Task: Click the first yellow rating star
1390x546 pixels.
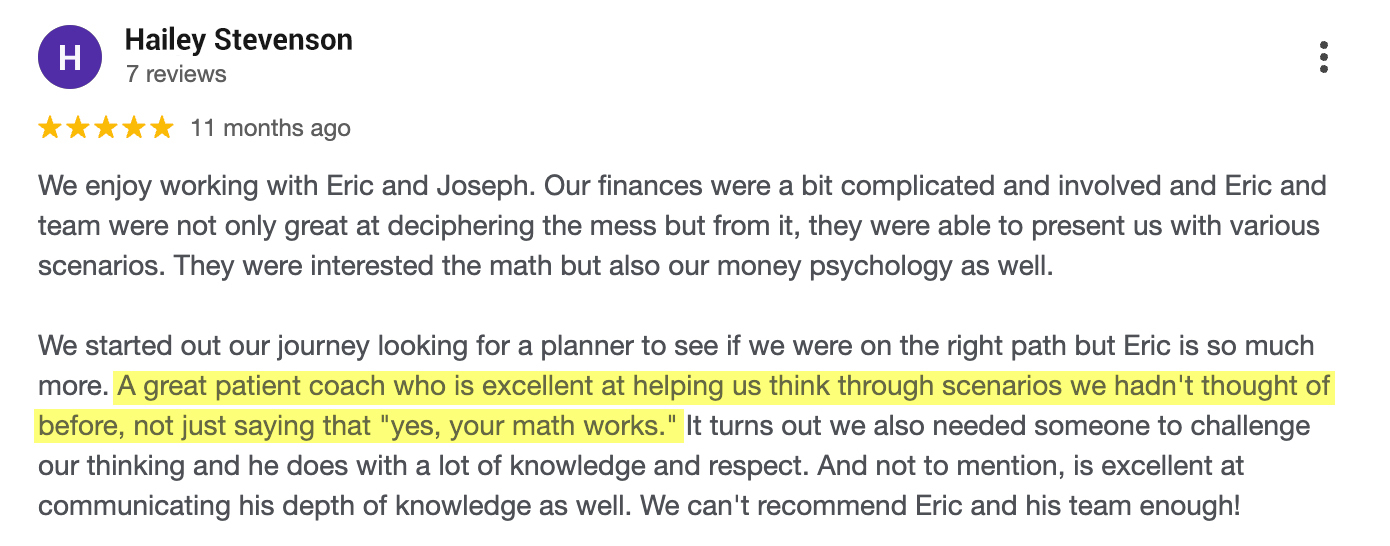Action: pos(49,128)
